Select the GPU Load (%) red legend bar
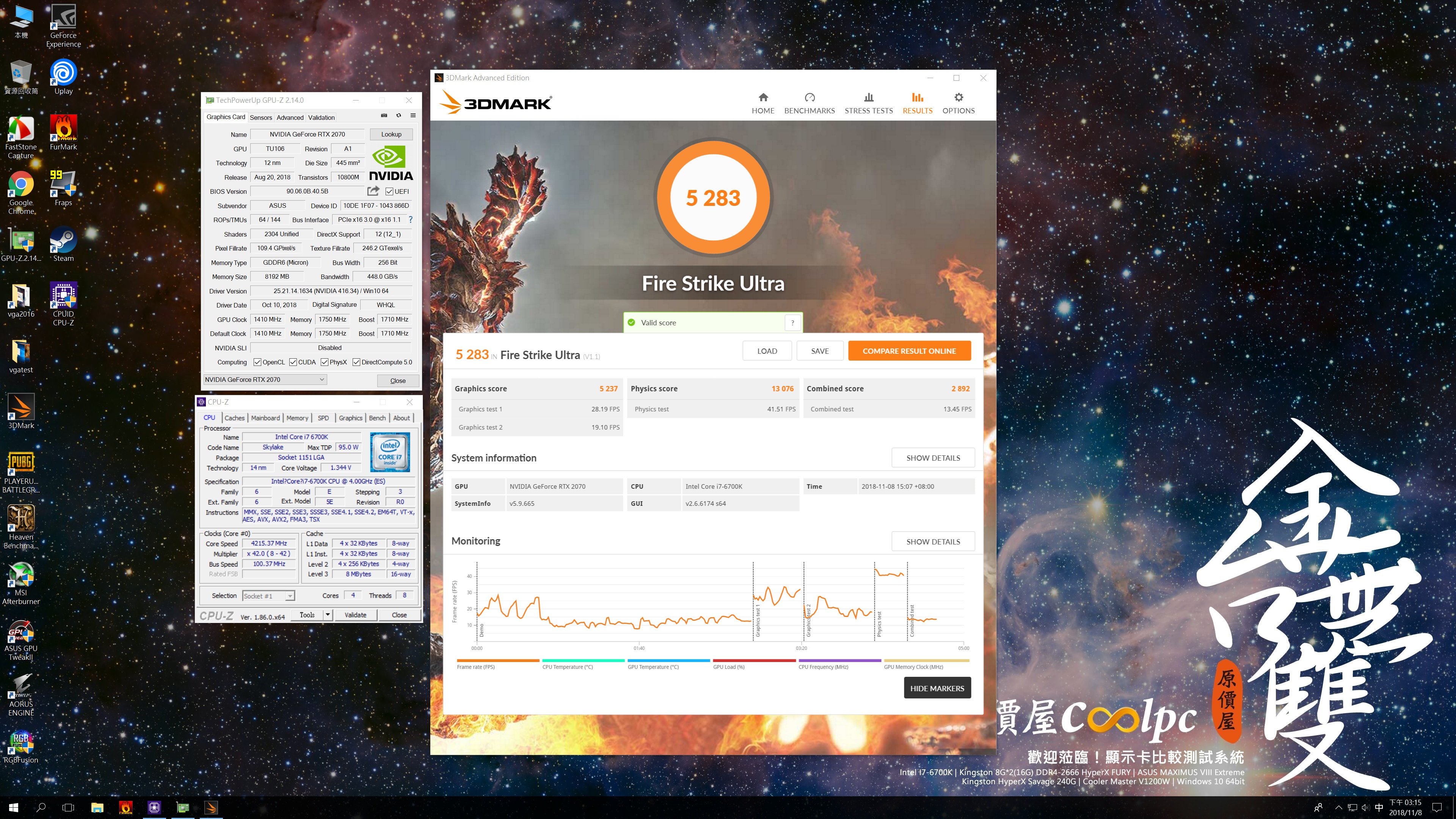The width and height of the screenshot is (1456, 819). (x=754, y=660)
